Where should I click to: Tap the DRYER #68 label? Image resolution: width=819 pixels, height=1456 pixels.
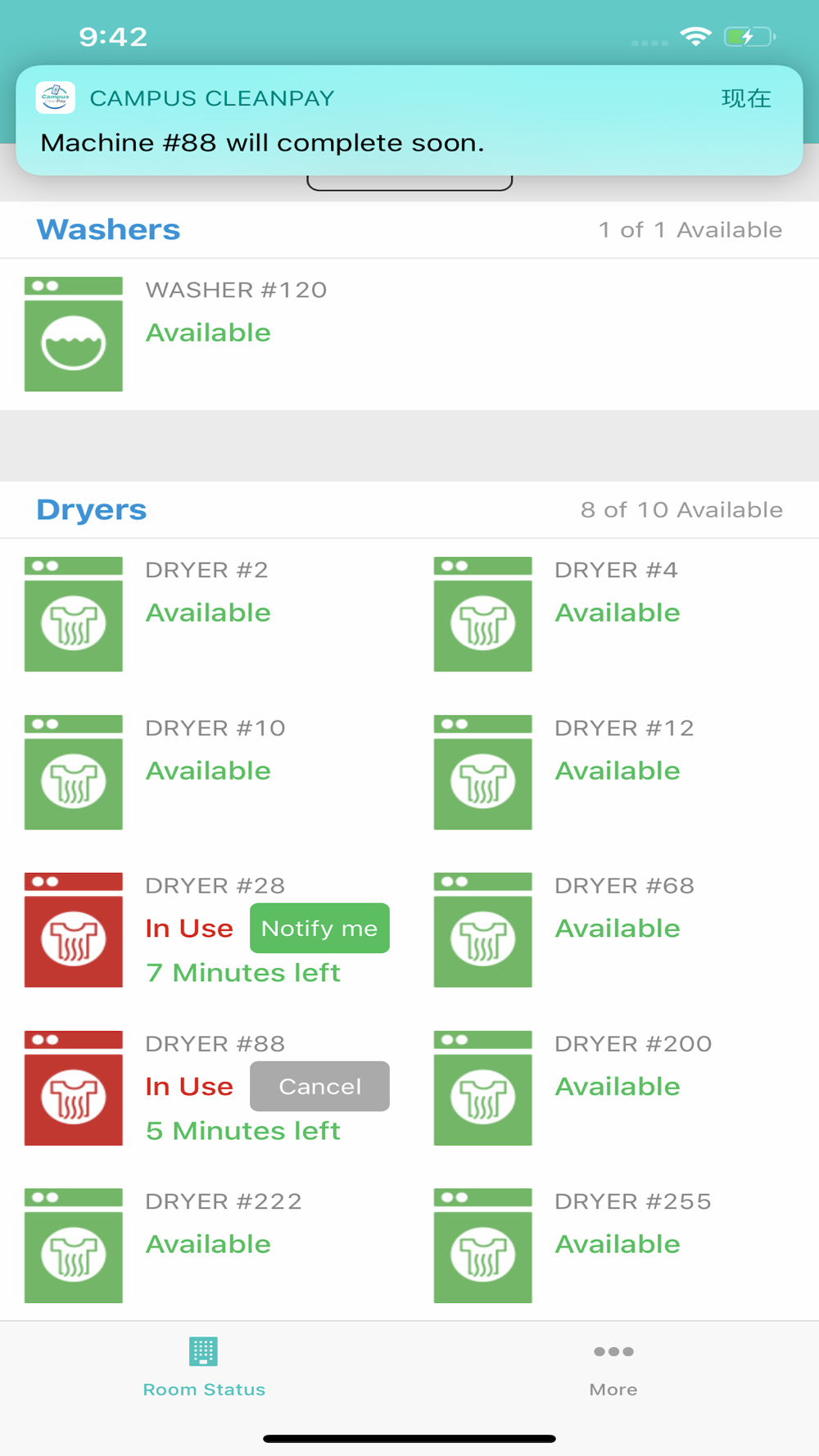[x=624, y=886]
